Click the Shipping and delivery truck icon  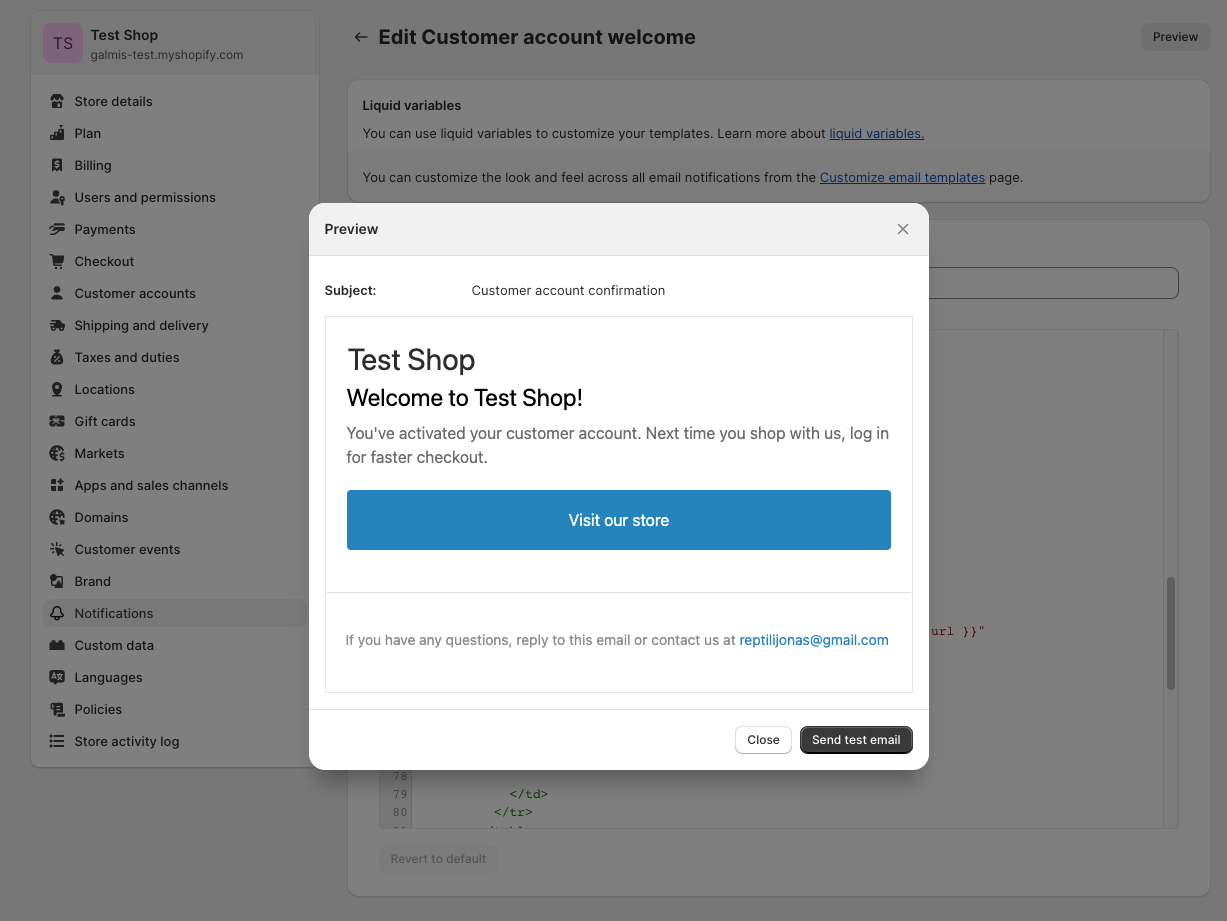[x=57, y=325]
